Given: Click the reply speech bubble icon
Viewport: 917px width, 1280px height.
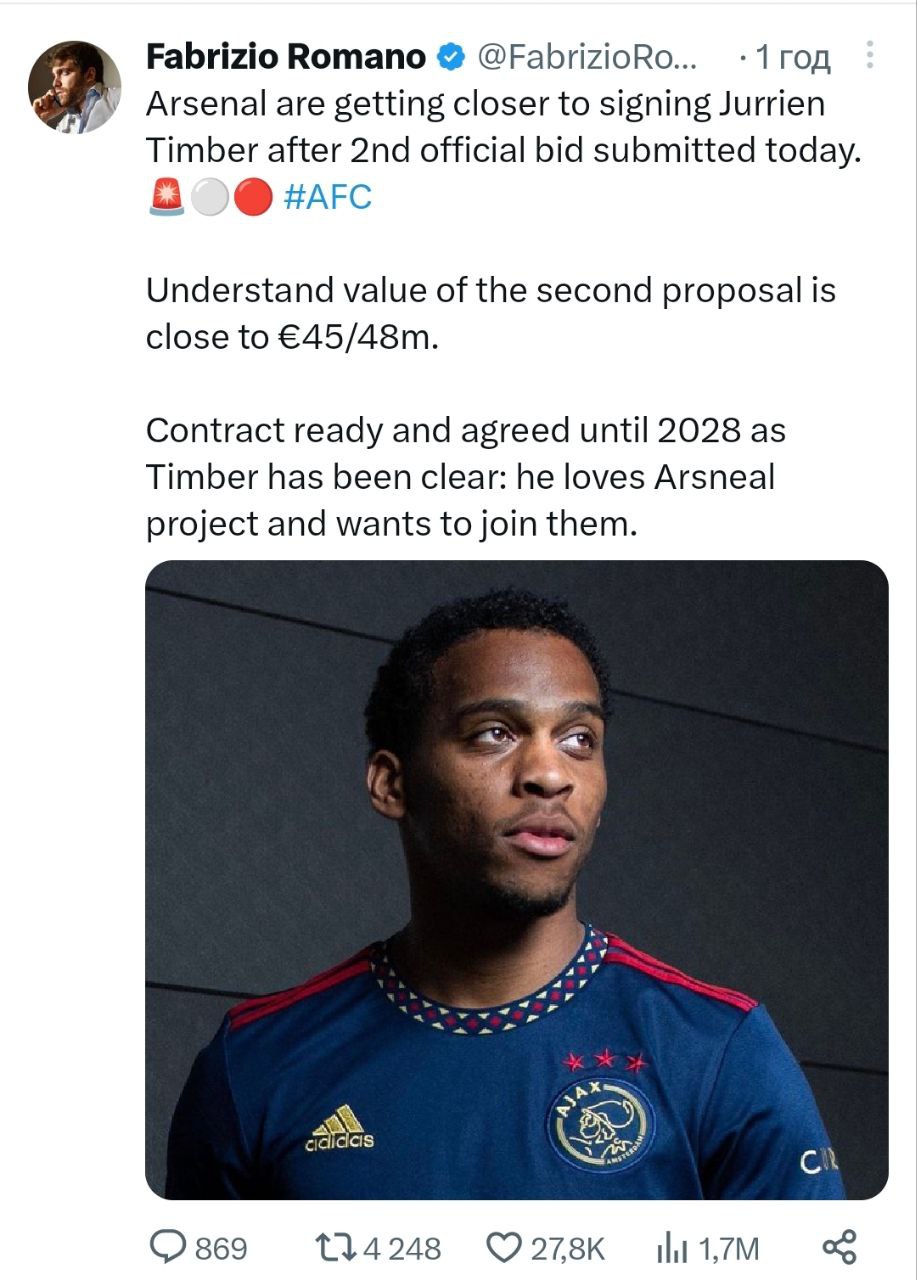Looking at the screenshot, I should point(167,1246).
